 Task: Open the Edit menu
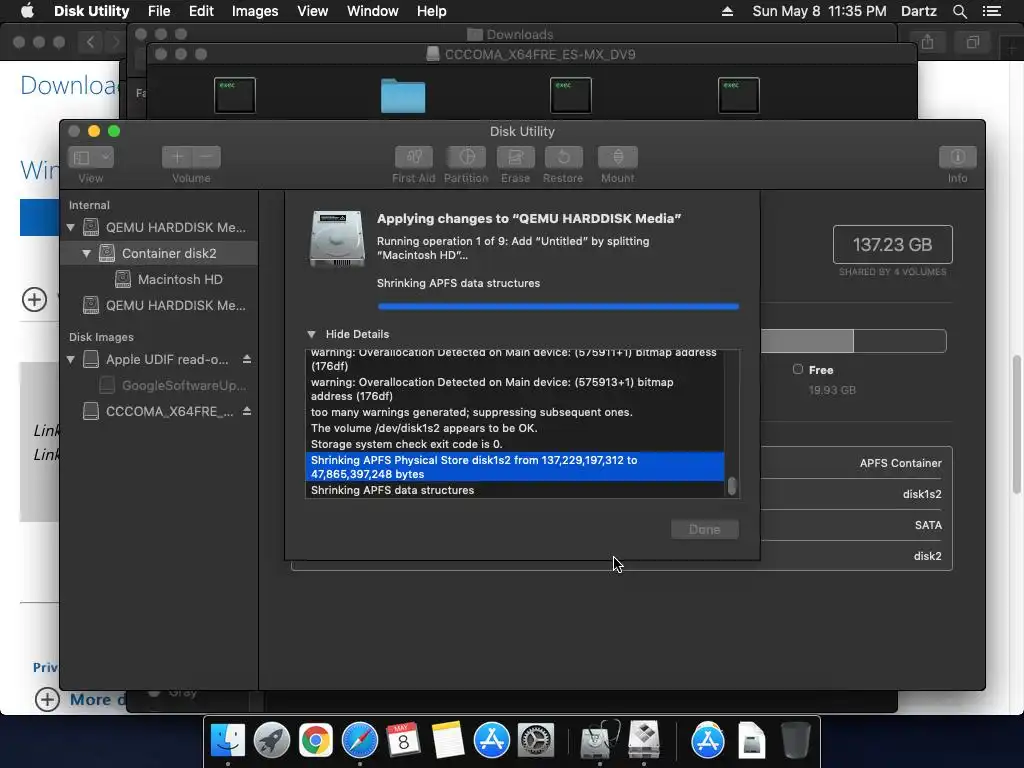(201, 11)
